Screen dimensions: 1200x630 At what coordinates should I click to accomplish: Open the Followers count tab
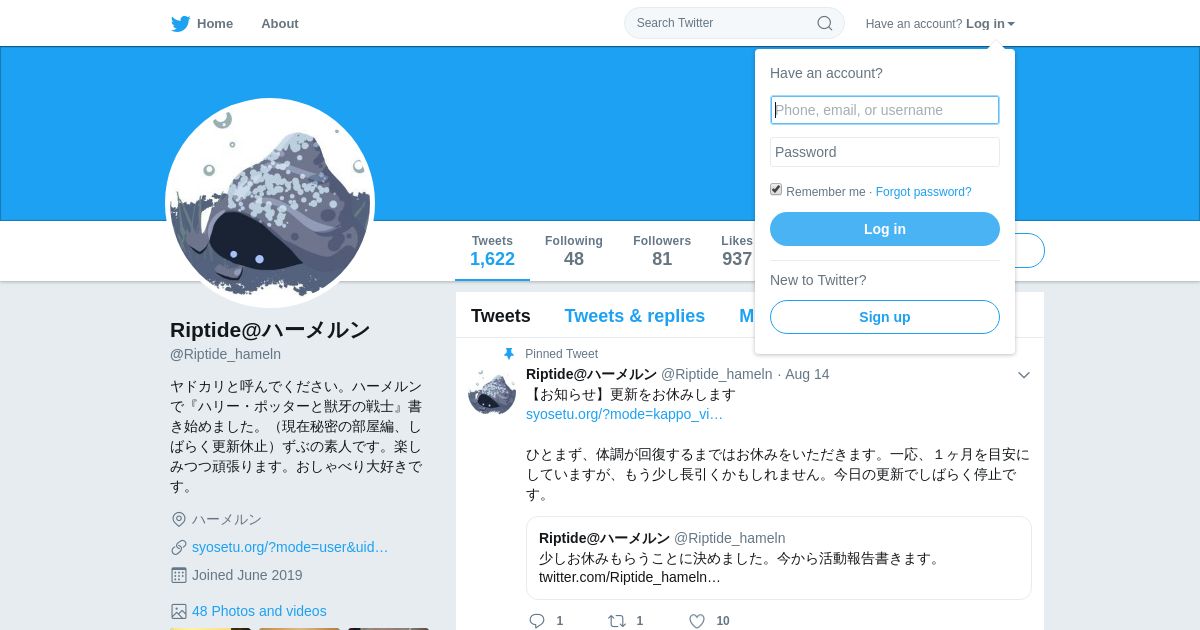[x=662, y=251]
